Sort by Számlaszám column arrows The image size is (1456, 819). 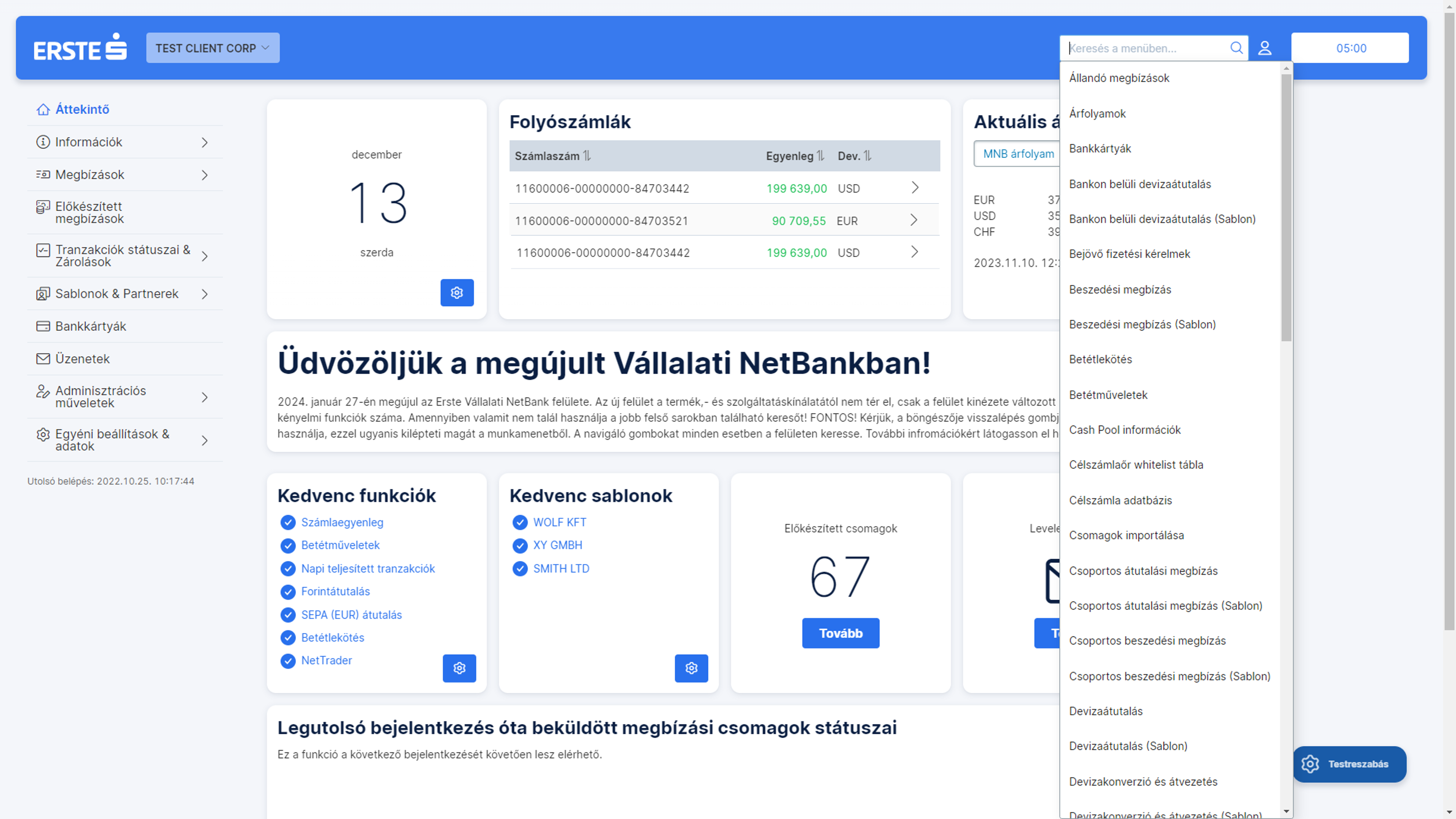pos(587,156)
